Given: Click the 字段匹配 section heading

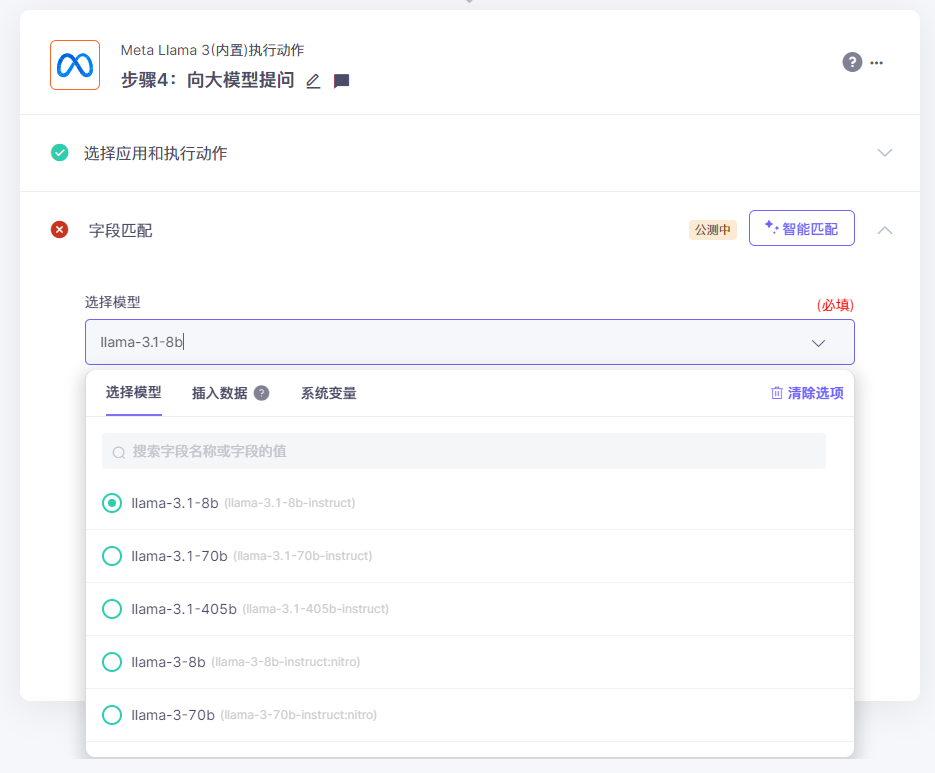Looking at the screenshot, I should [x=120, y=230].
